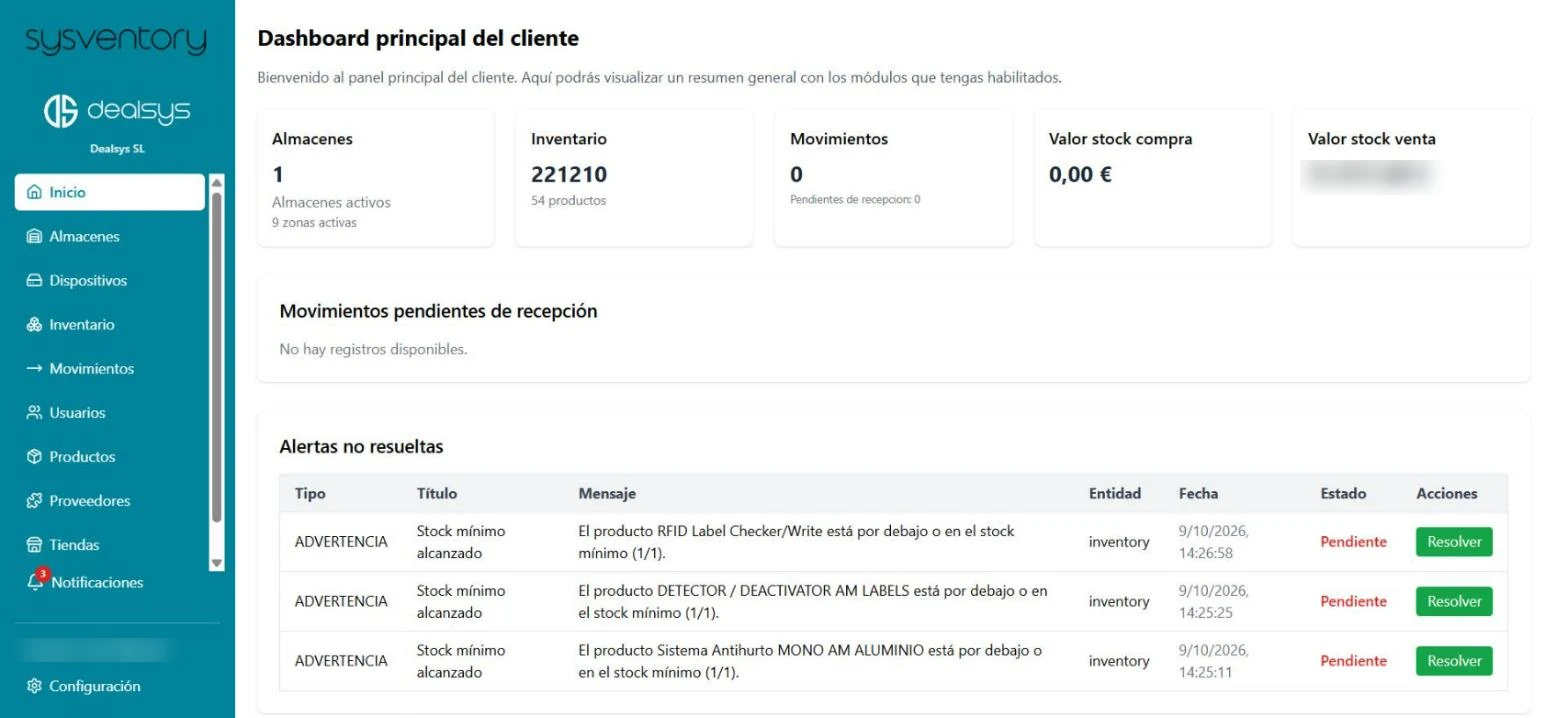Viewport: 1548px width, 718px height.
Task: Click the Estado column header
Action: click(x=1343, y=493)
